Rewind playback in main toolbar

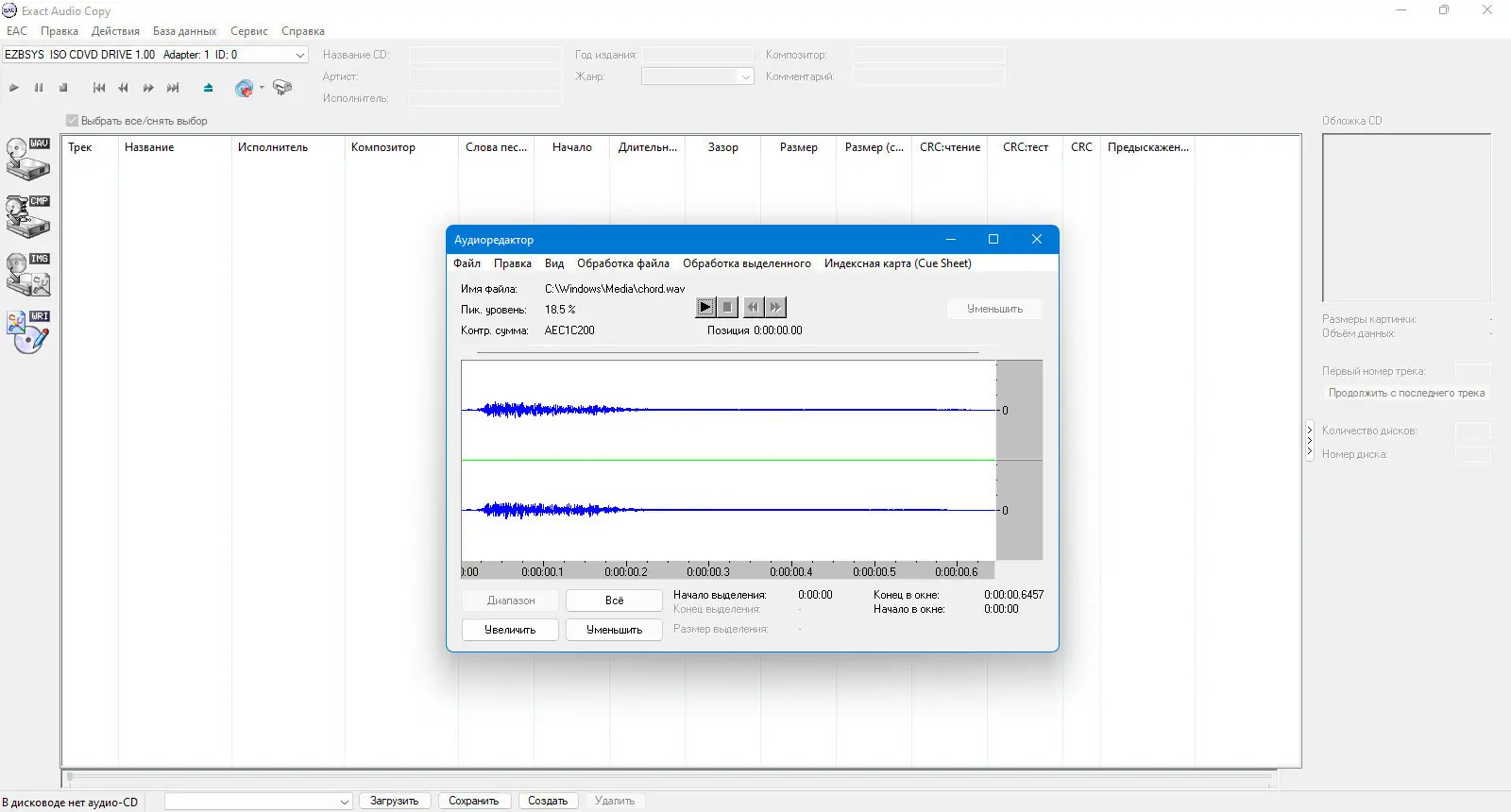pyautogui.click(x=123, y=88)
